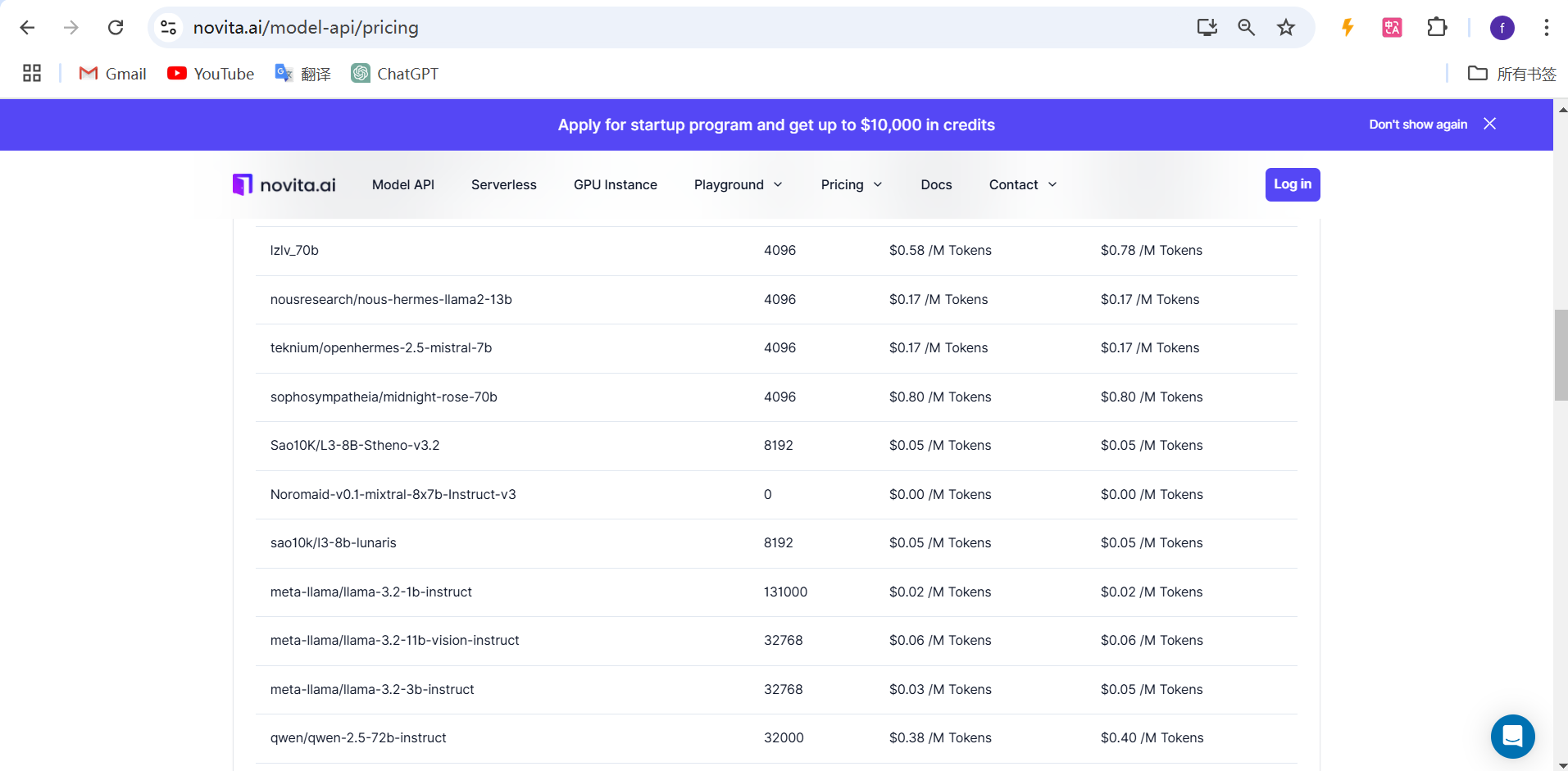Click the $0.03 /M Tokens price for llama-3.2-3b

pyautogui.click(x=940, y=690)
